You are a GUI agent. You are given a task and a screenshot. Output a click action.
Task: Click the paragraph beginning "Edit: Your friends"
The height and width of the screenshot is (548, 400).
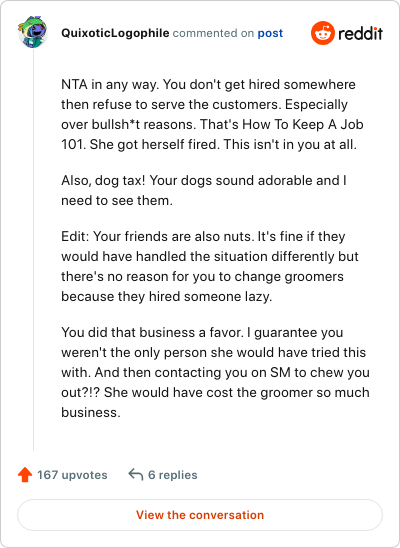[x=210, y=266]
